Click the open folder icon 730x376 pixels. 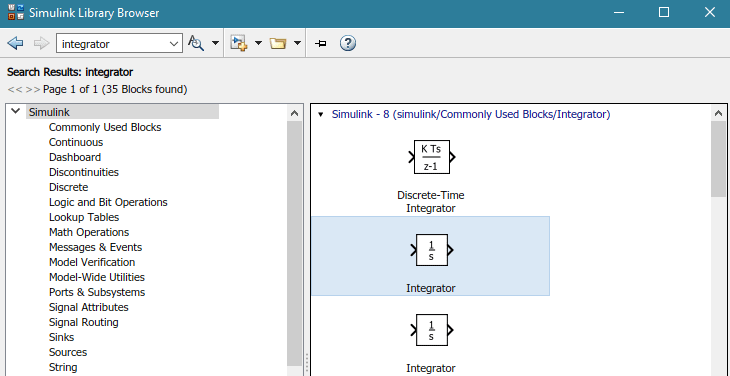click(278, 44)
